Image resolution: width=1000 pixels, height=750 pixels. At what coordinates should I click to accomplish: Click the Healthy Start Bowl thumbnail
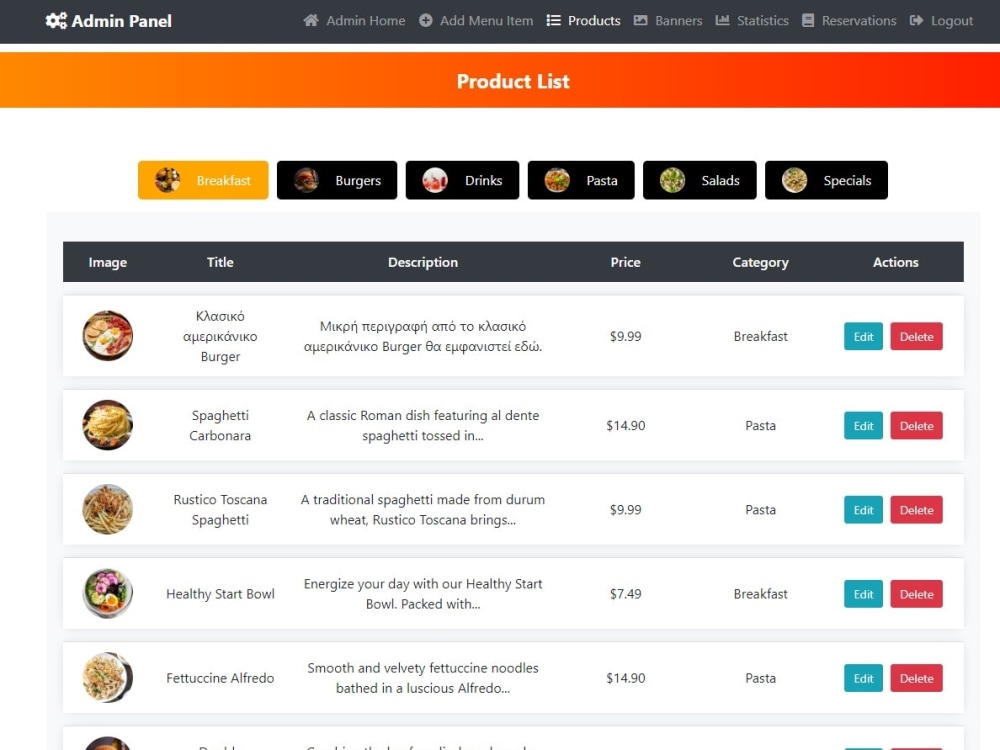pos(108,593)
